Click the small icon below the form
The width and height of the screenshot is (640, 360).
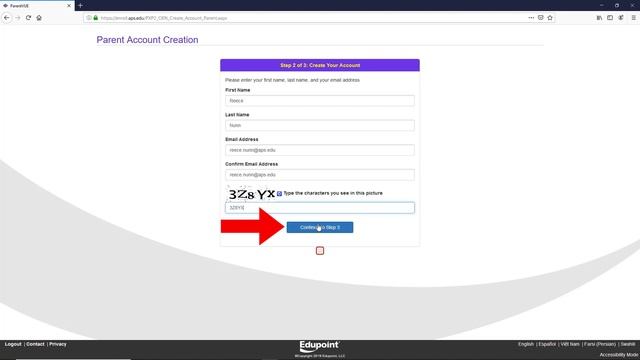point(320,251)
